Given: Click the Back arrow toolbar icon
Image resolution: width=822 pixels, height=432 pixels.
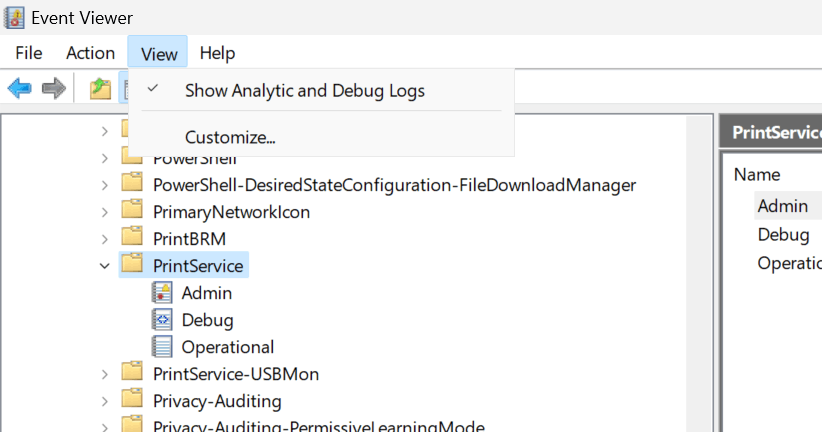Looking at the screenshot, I should [x=19, y=88].
